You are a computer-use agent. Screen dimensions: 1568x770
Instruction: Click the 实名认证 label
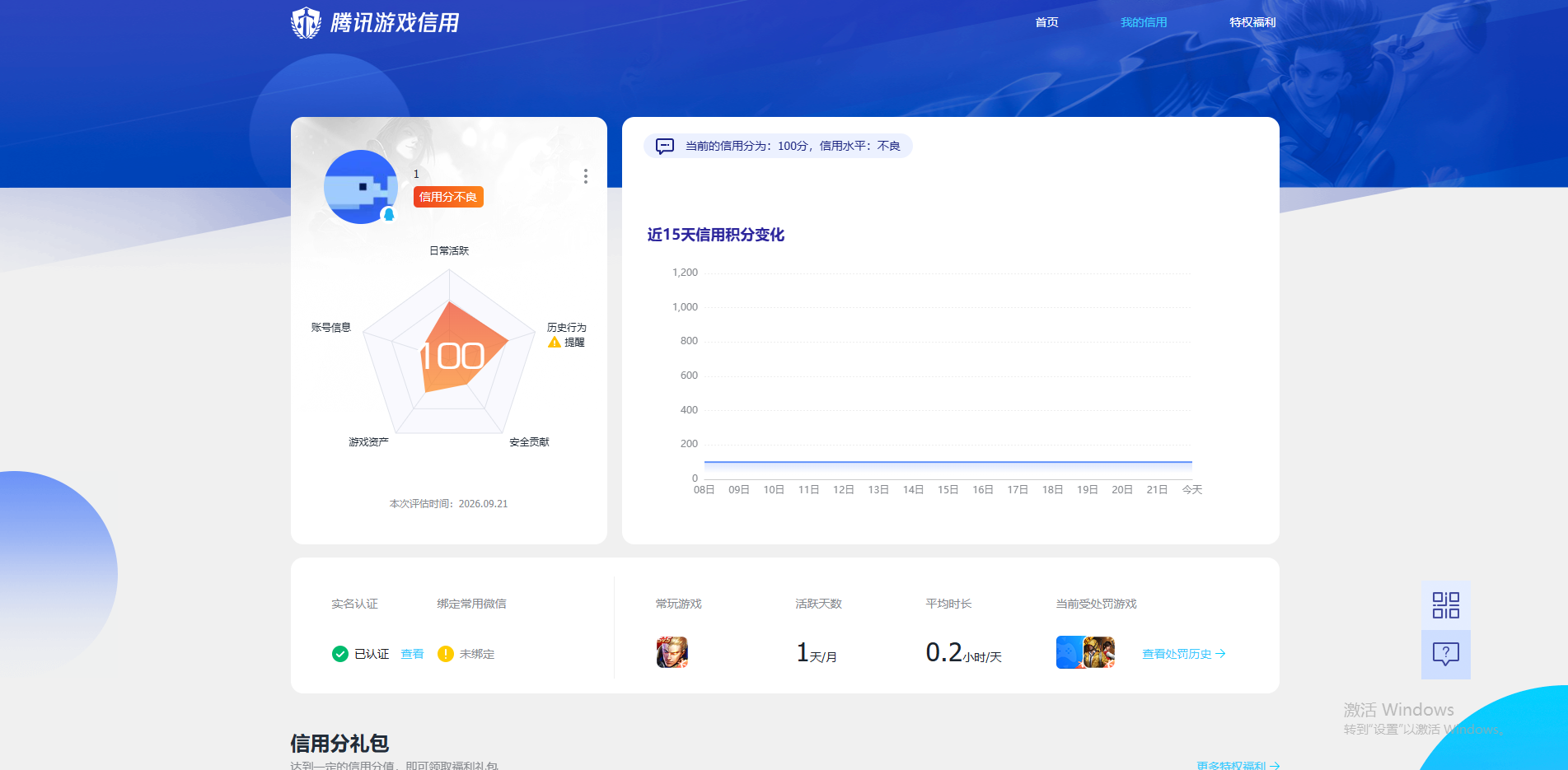pos(354,604)
